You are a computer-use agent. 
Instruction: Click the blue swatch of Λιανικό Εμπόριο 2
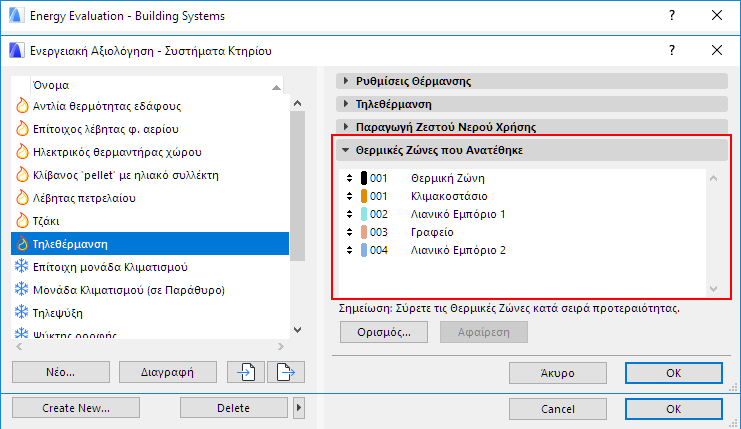[x=364, y=250]
